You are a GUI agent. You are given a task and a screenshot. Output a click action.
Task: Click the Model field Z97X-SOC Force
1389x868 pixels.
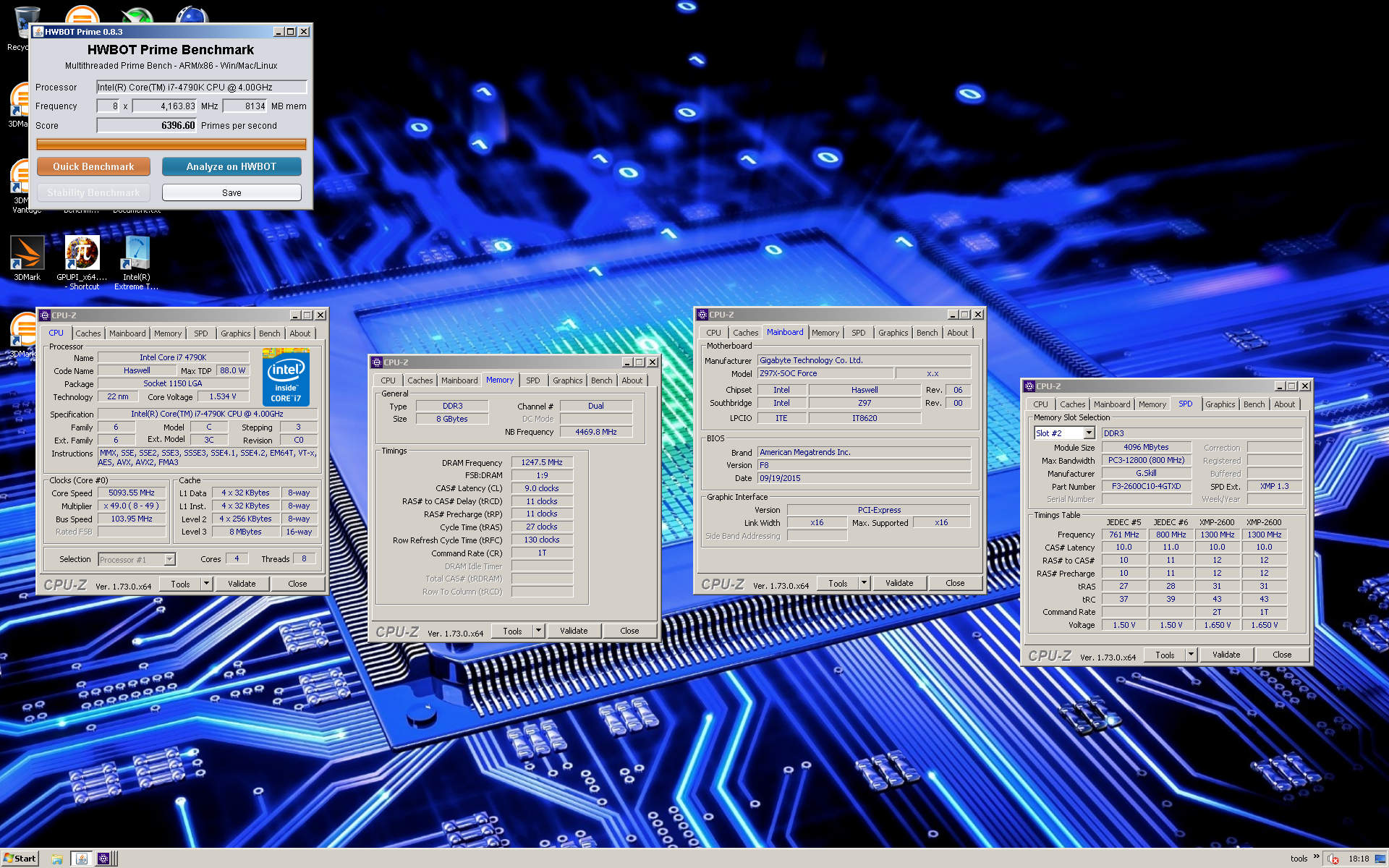(x=825, y=373)
